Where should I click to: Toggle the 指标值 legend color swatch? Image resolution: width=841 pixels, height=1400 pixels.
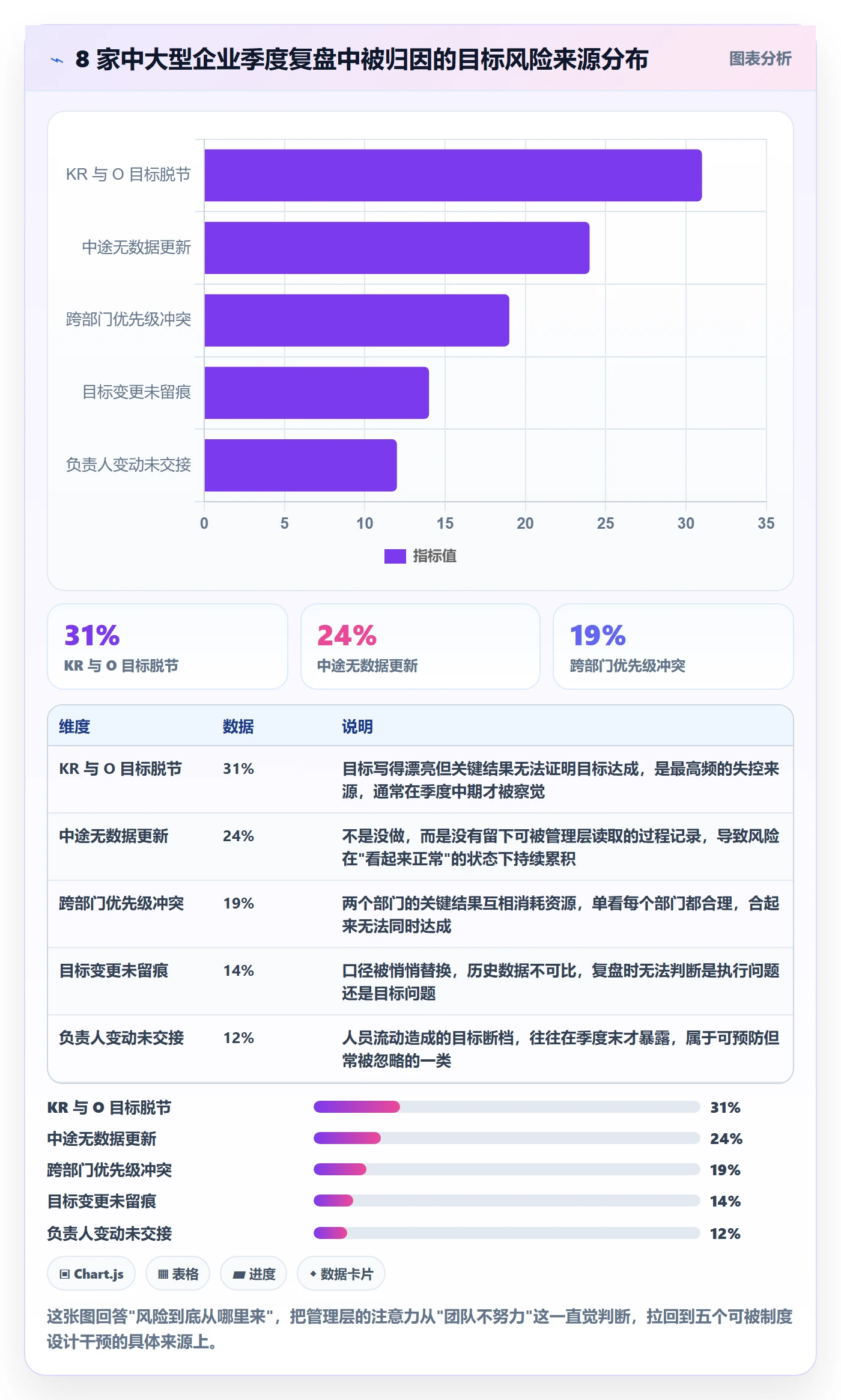[x=395, y=556]
